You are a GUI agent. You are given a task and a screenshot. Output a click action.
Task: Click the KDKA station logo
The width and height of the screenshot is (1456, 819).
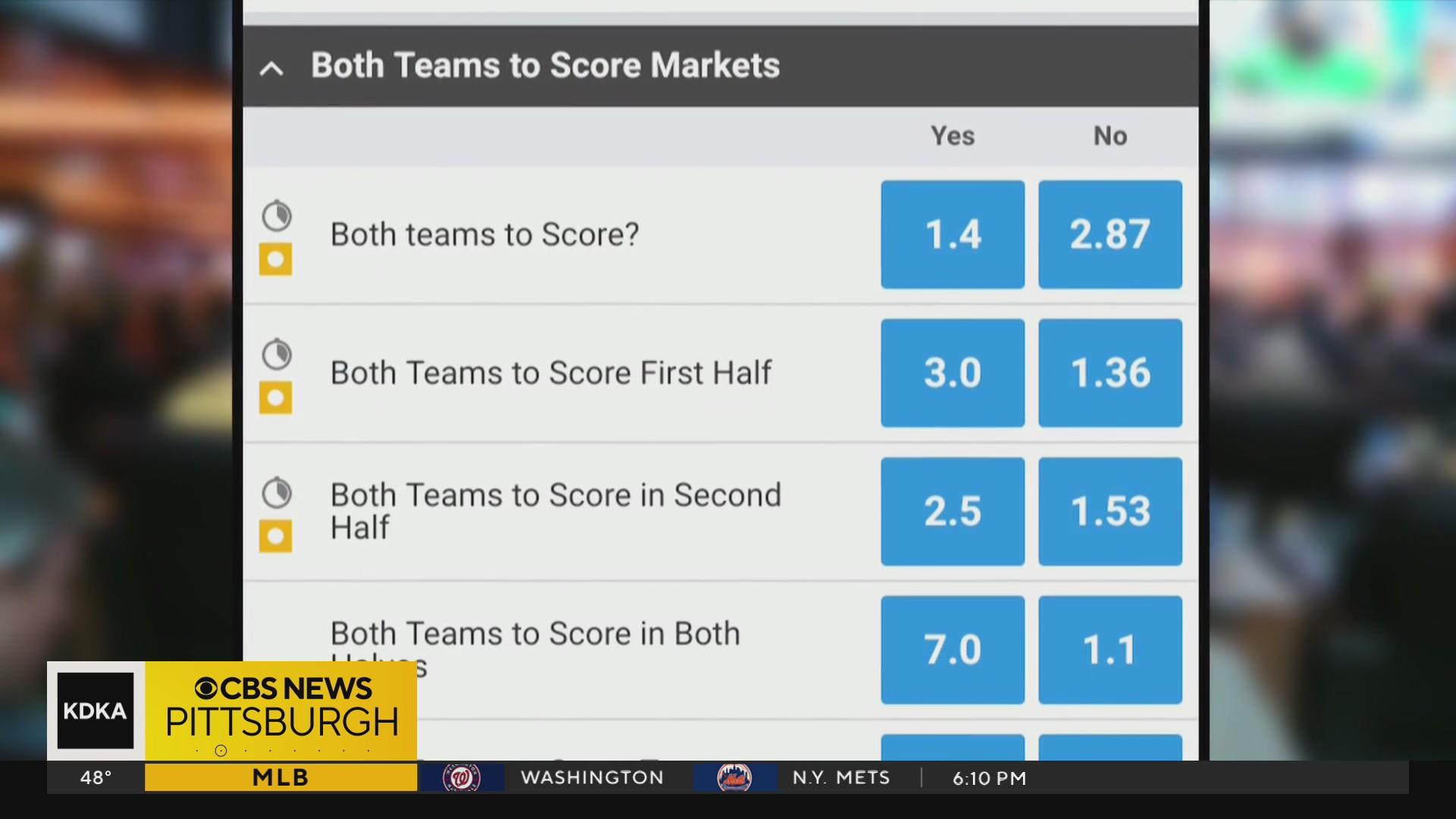click(x=96, y=711)
